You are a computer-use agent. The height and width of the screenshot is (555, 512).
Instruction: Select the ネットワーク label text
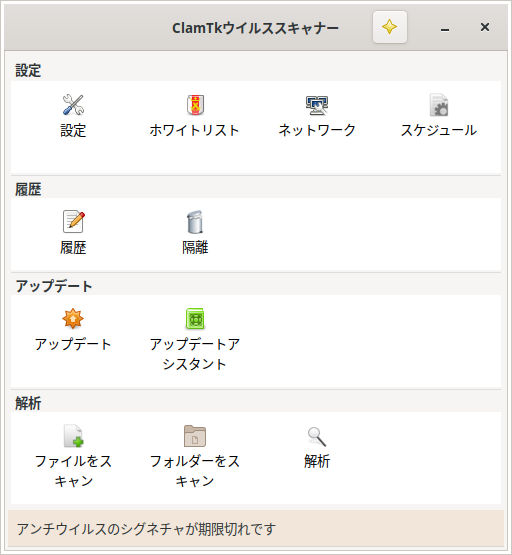pos(317,130)
